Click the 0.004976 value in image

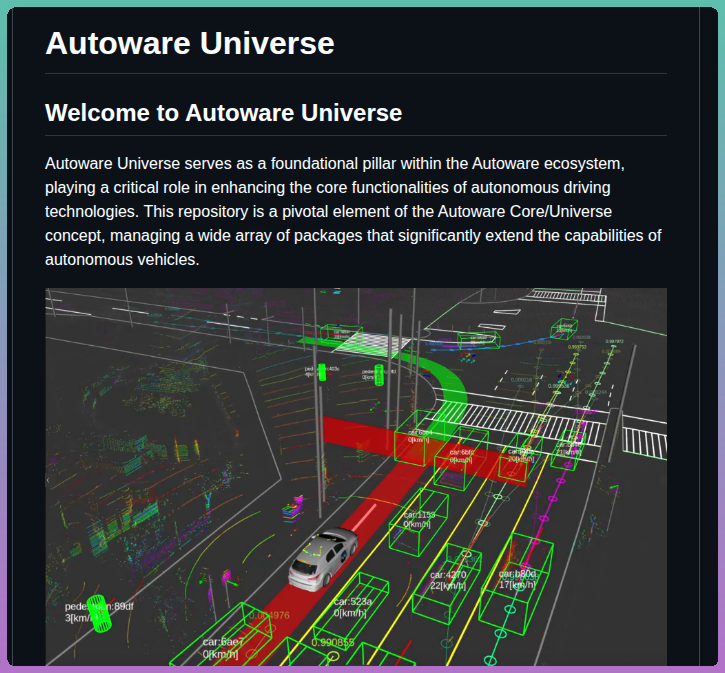point(270,615)
